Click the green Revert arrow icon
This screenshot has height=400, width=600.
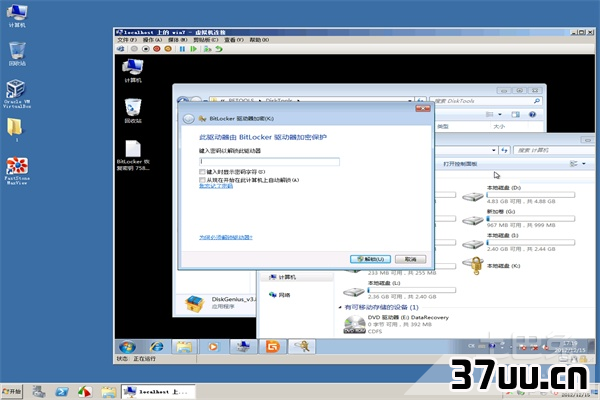pos(219,49)
